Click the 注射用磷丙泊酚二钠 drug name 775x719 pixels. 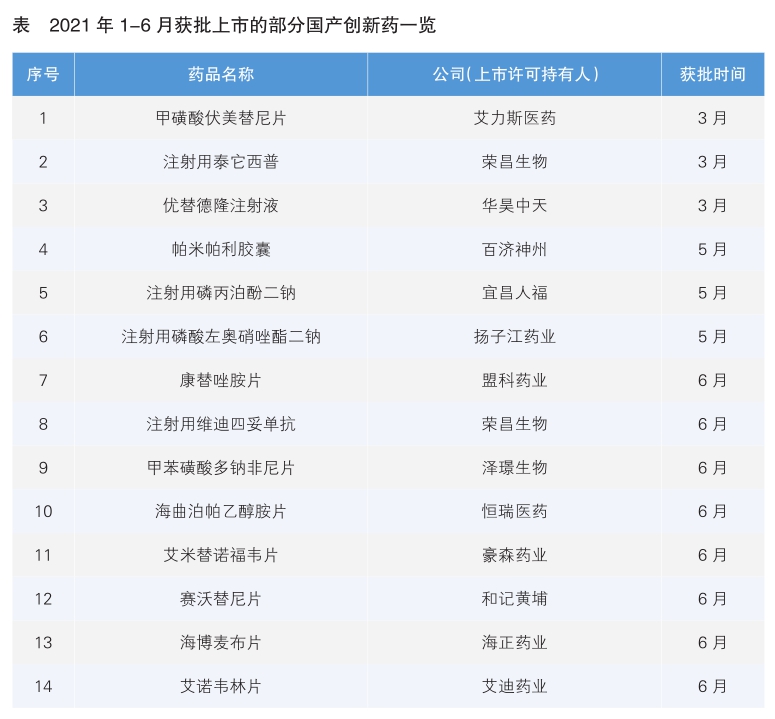click(x=221, y=293)
